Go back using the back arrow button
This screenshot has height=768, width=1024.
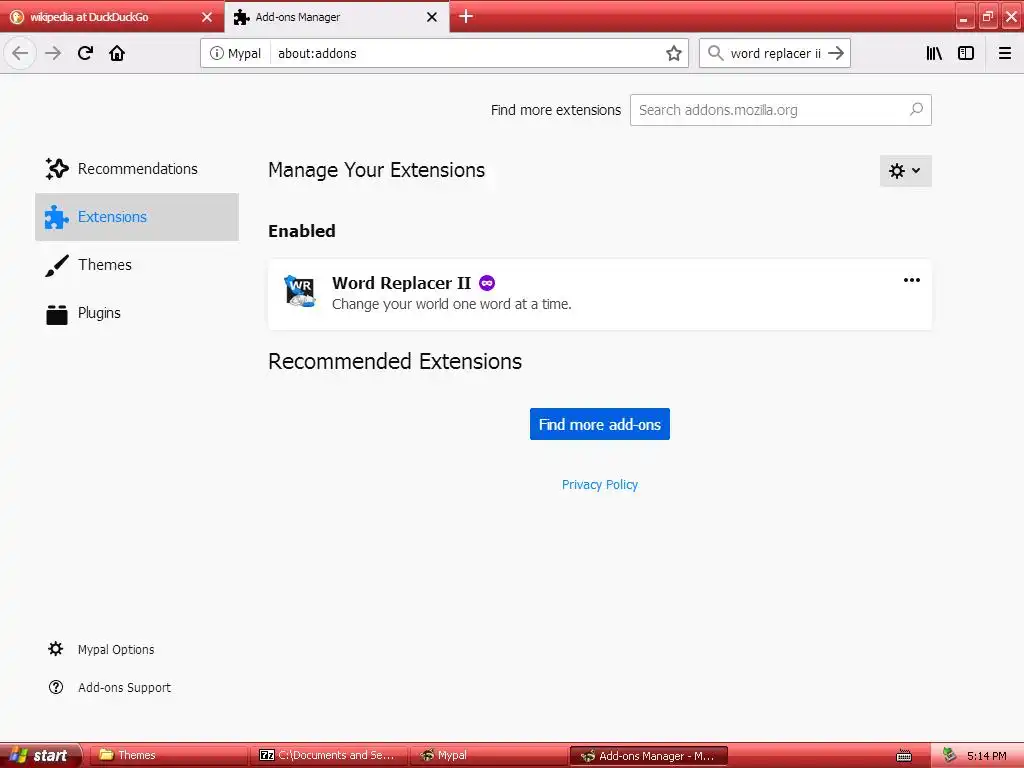point(20,53)
